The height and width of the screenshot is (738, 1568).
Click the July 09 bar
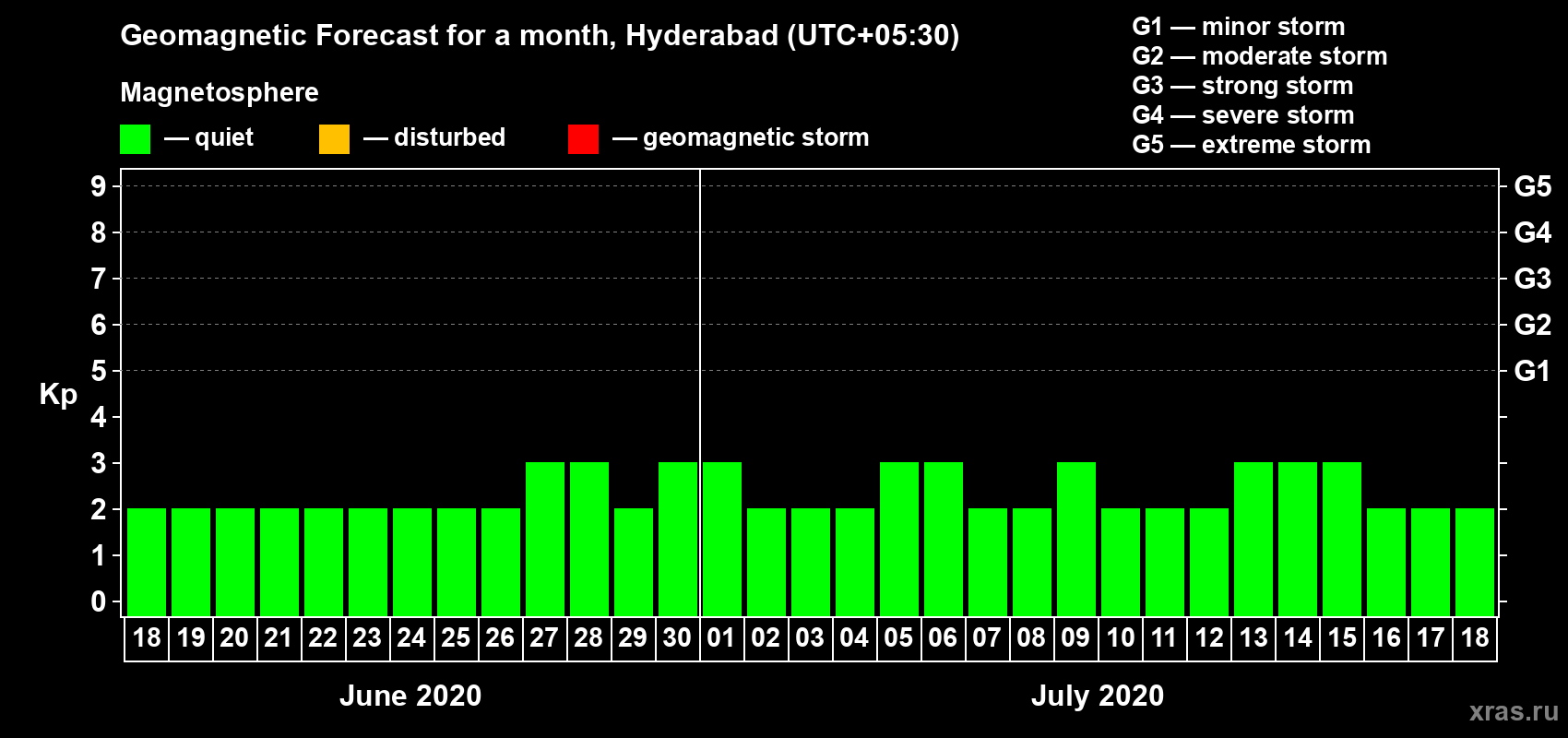pos(1076,539)
